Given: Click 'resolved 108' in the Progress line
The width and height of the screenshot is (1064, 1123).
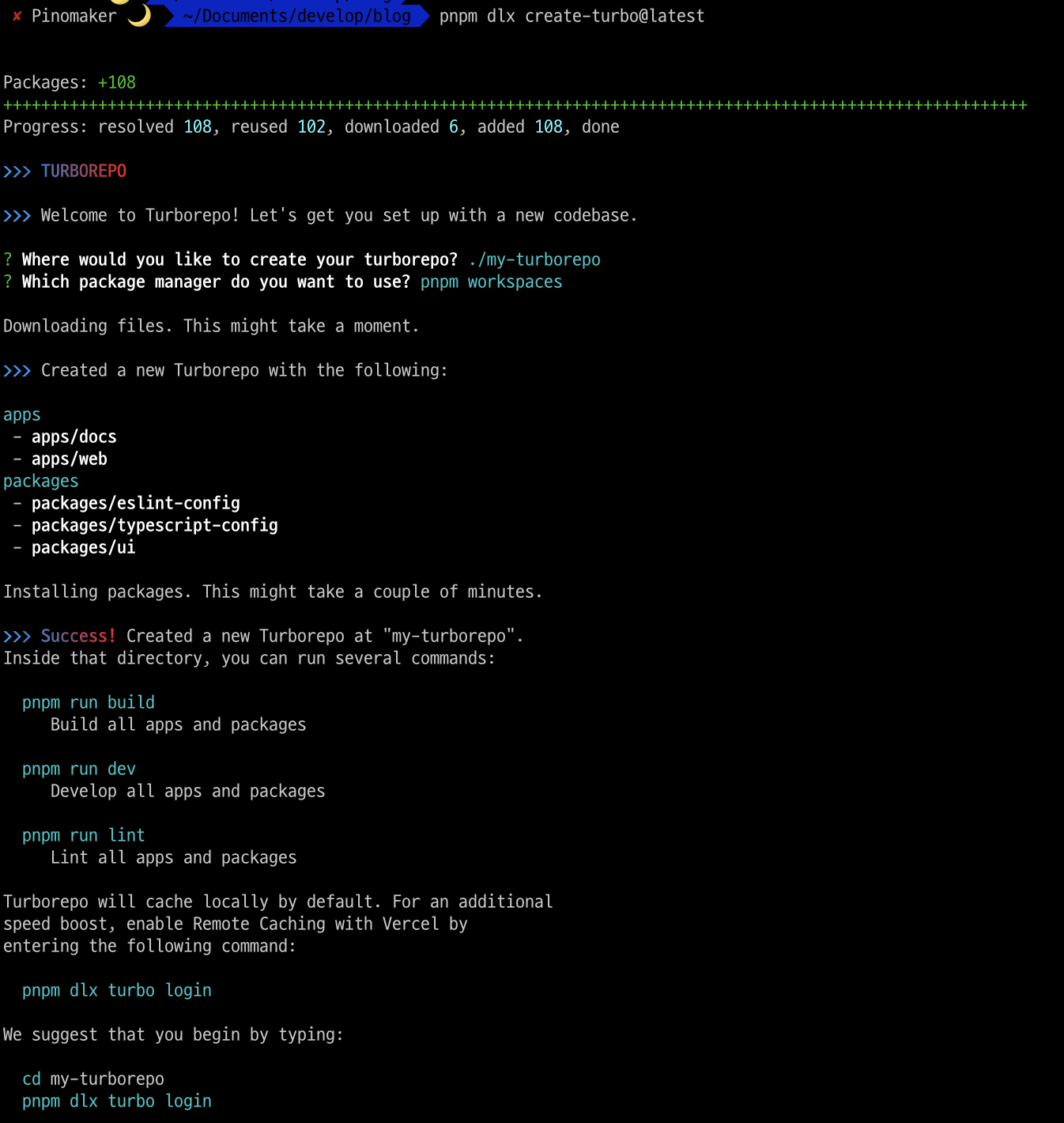Looking at the screenshot, I should [x=155, y=127].
